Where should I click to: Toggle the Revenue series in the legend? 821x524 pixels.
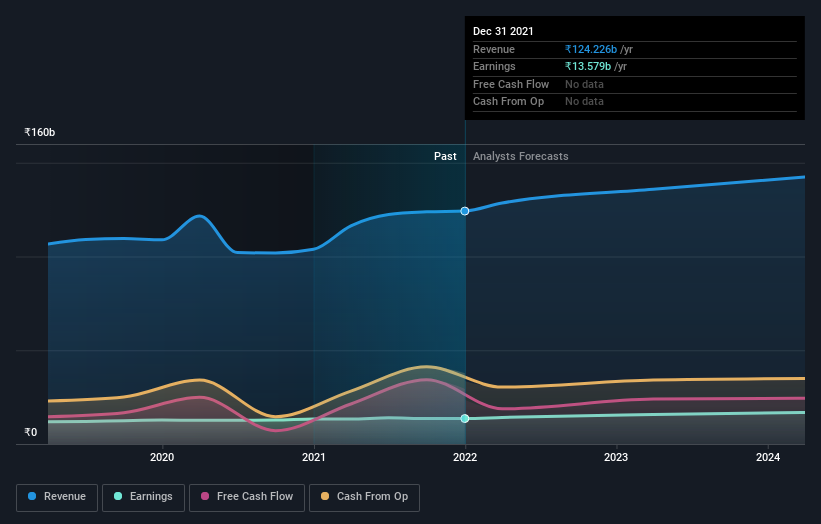coord(57,497)
